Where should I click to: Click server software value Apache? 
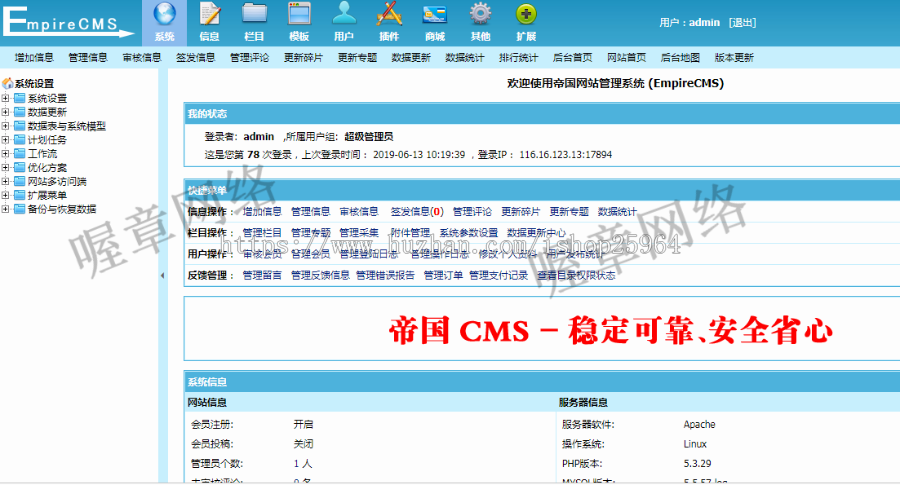click(x=699, y=425)
